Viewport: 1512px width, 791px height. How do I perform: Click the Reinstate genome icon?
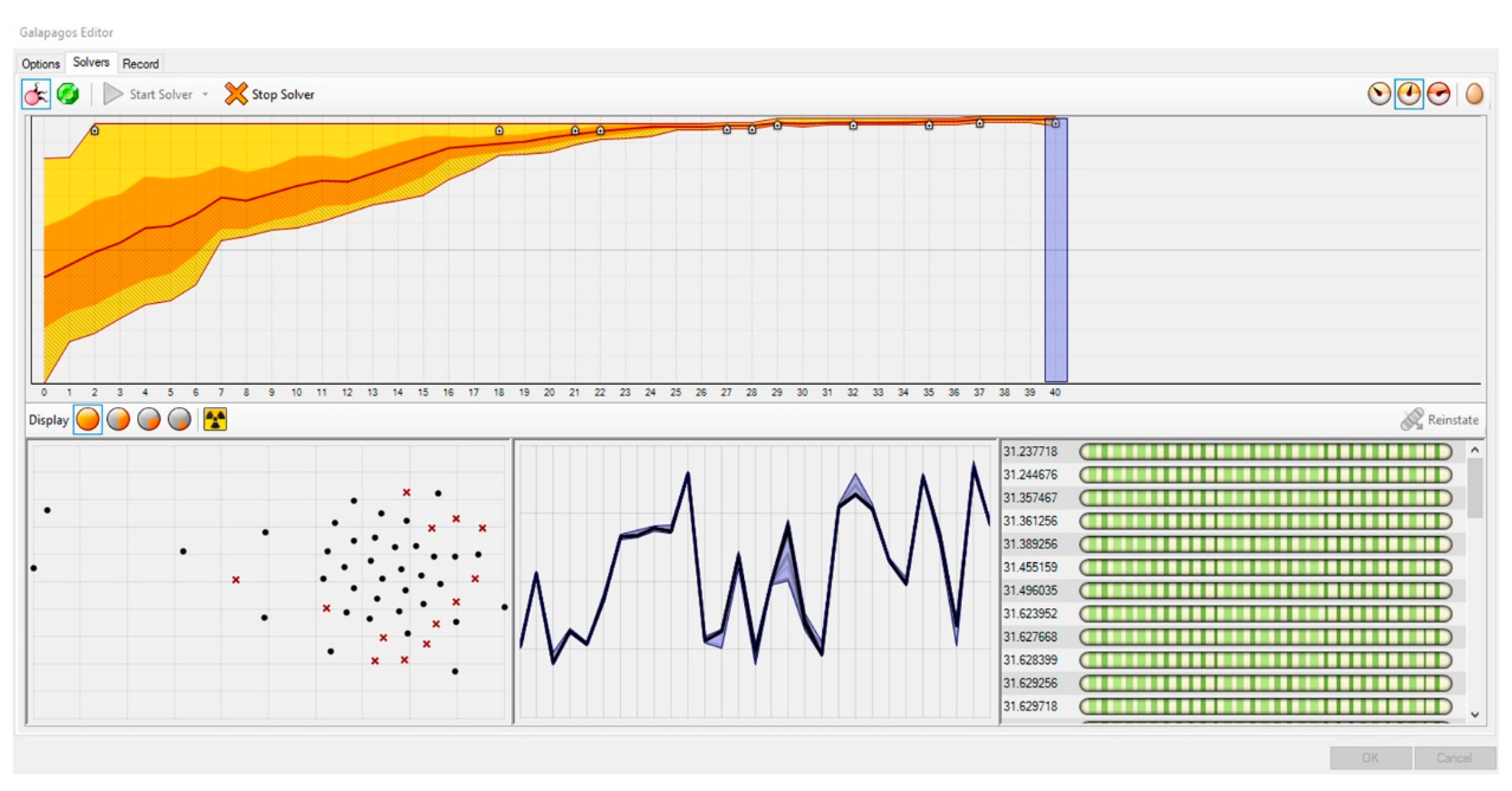coord(1412,419)
